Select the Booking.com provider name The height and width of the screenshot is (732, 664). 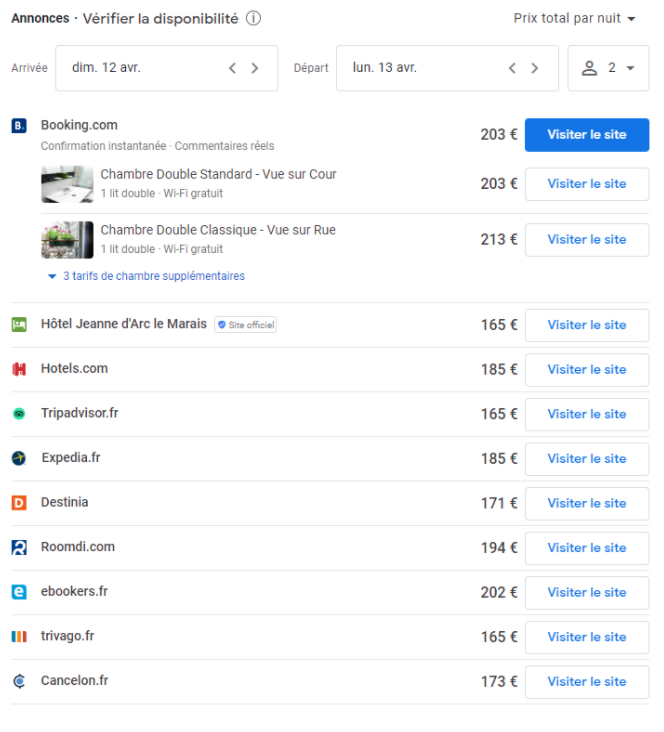coord(79,125)
